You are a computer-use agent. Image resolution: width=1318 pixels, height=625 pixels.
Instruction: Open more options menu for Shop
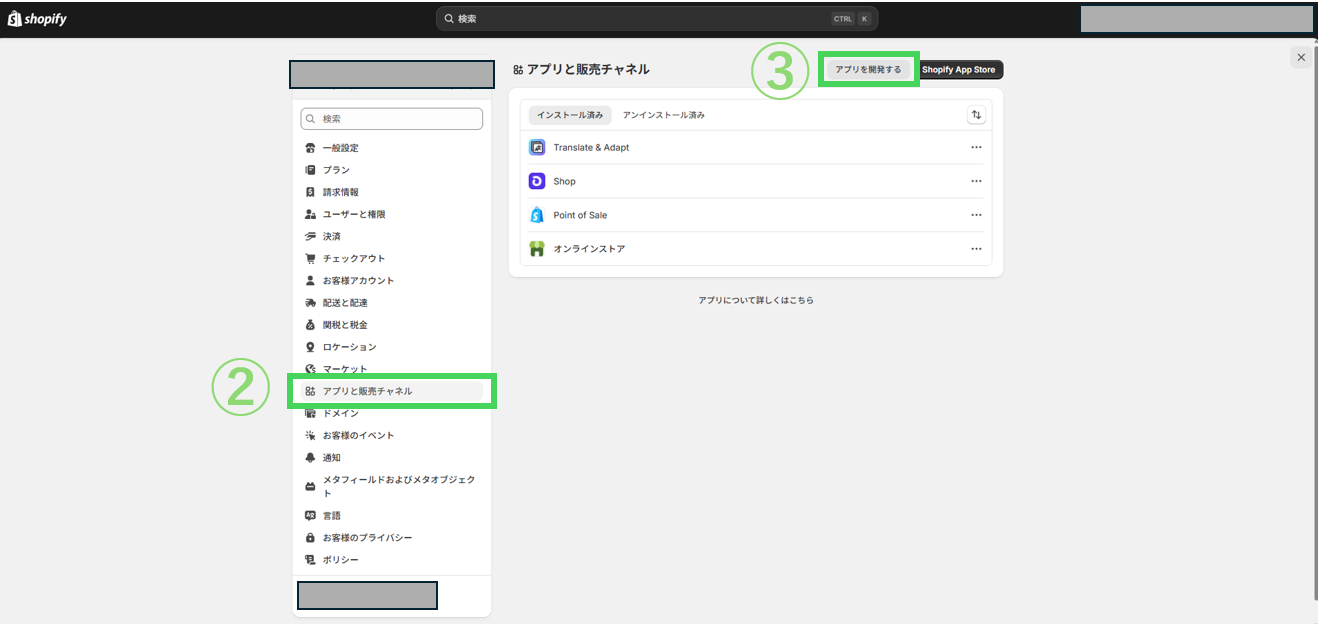[x=976, y=181]
